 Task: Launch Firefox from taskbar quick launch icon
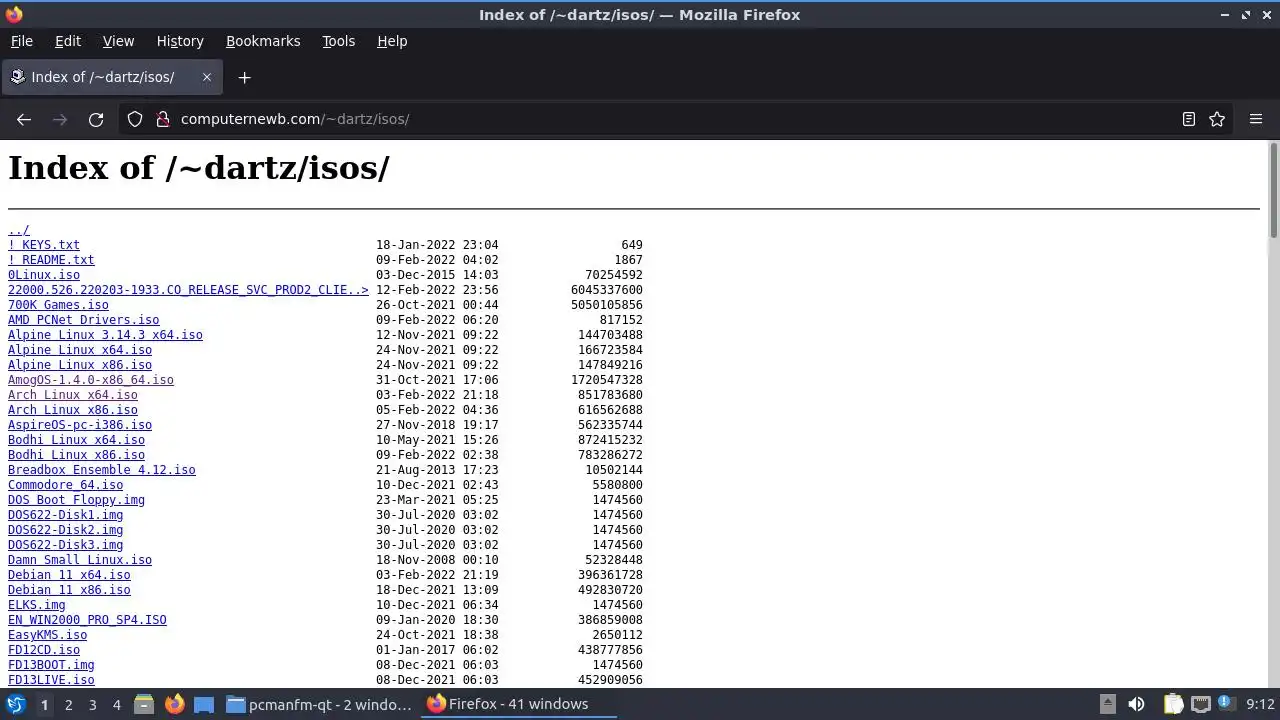(x=174, y=704)
